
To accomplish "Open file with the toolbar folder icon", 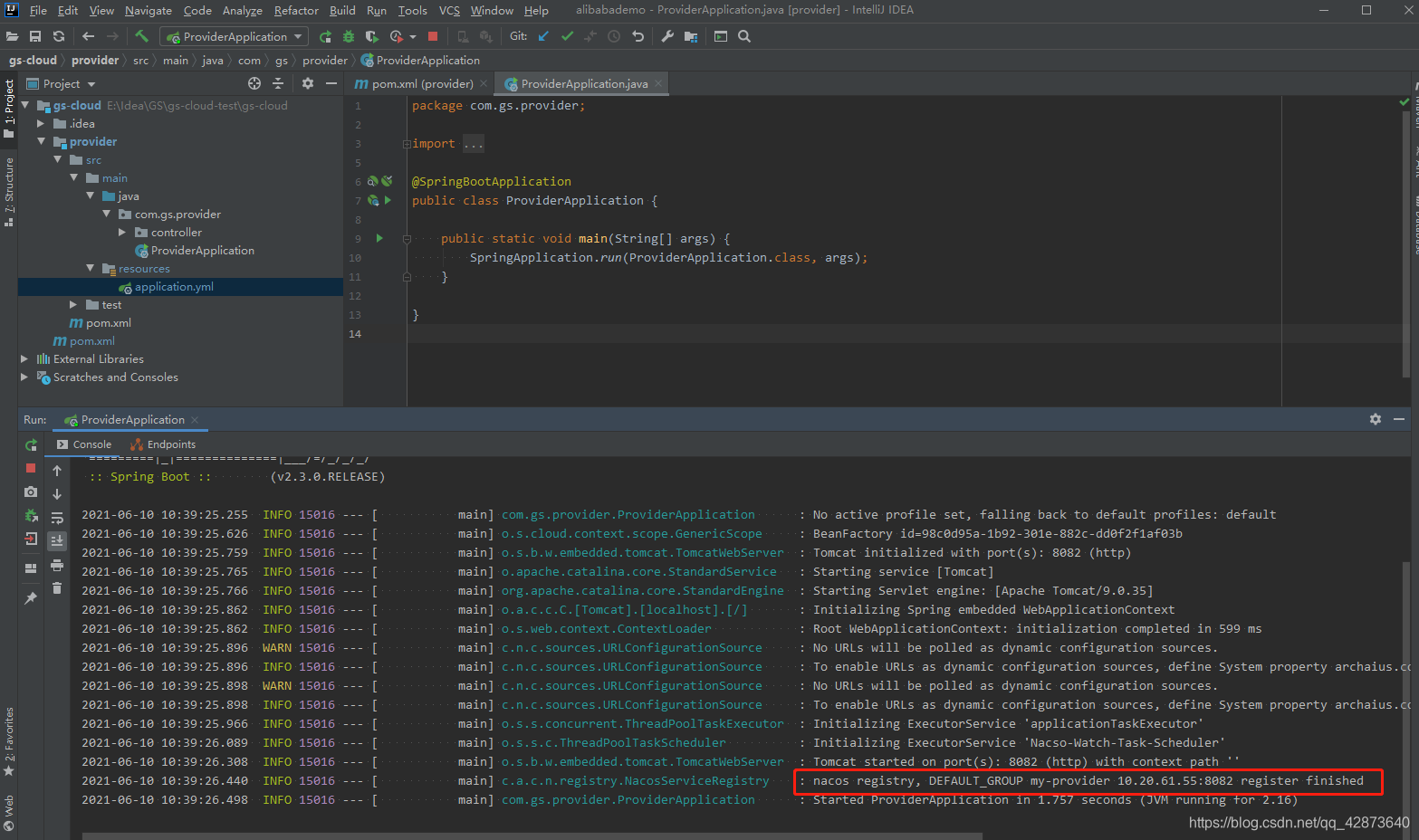I will [12, 36].
